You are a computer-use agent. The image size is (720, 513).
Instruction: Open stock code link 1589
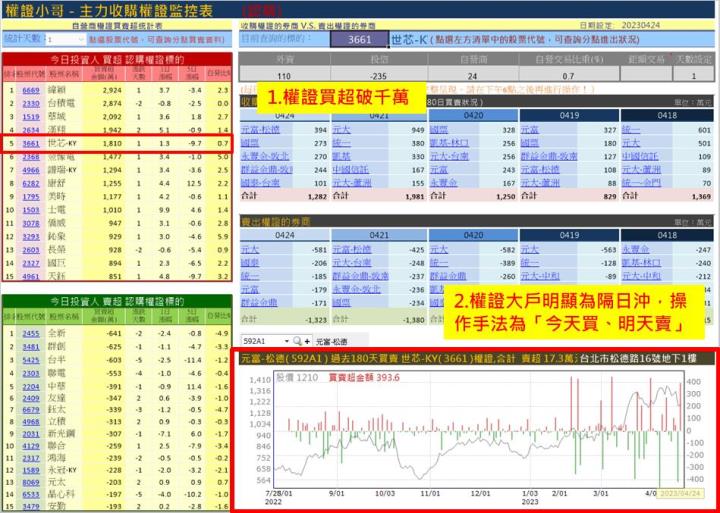coord(31,470)
